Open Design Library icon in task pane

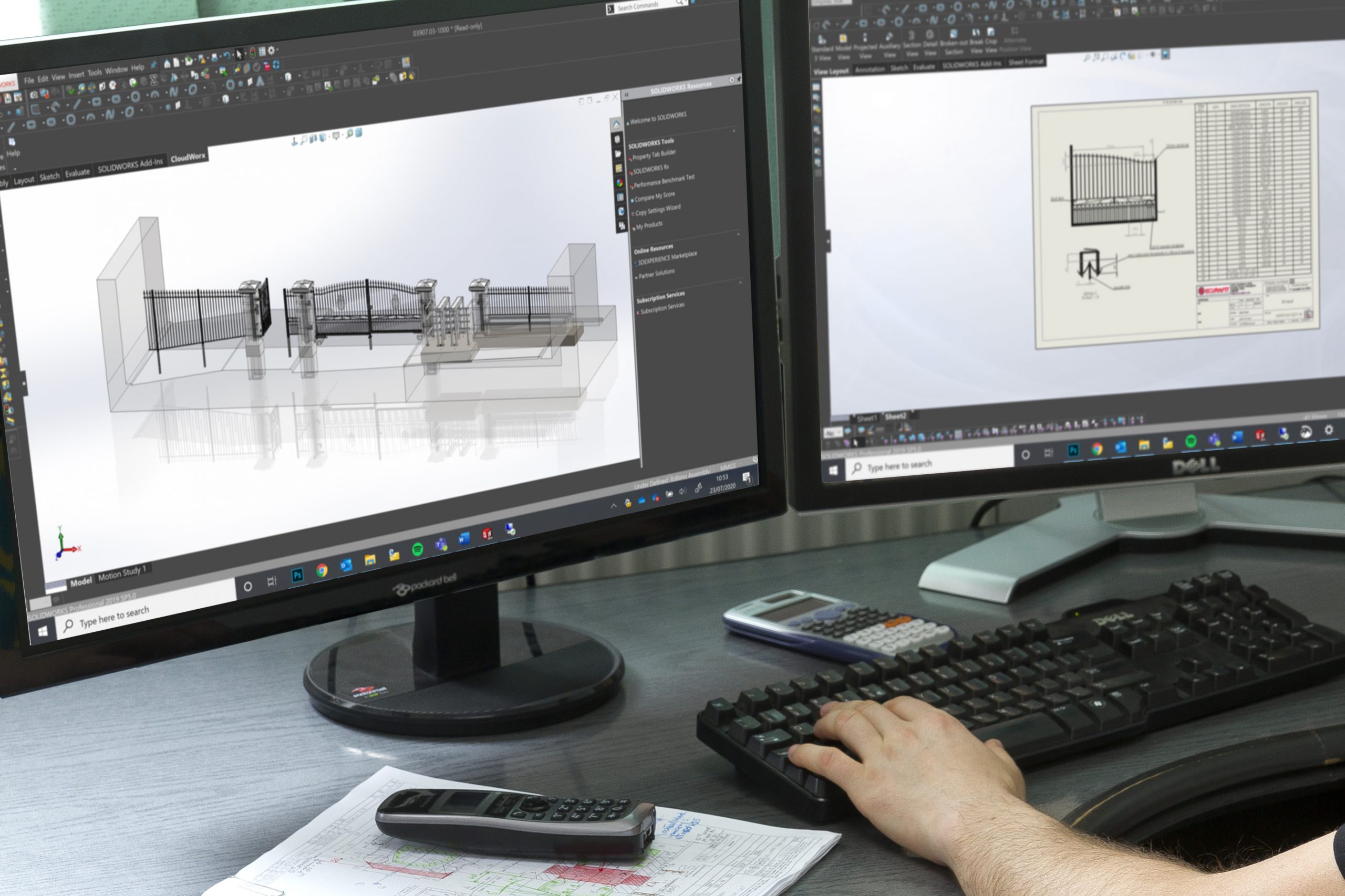[x=617, y=139]
